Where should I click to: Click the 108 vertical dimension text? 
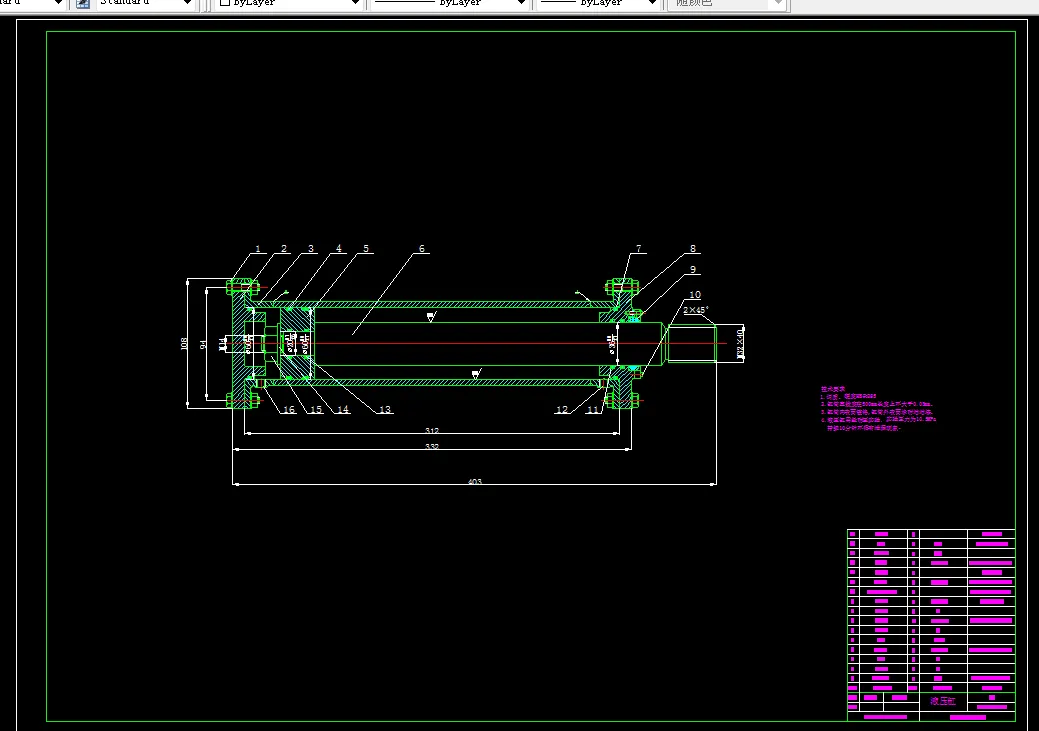pos(184,343)
